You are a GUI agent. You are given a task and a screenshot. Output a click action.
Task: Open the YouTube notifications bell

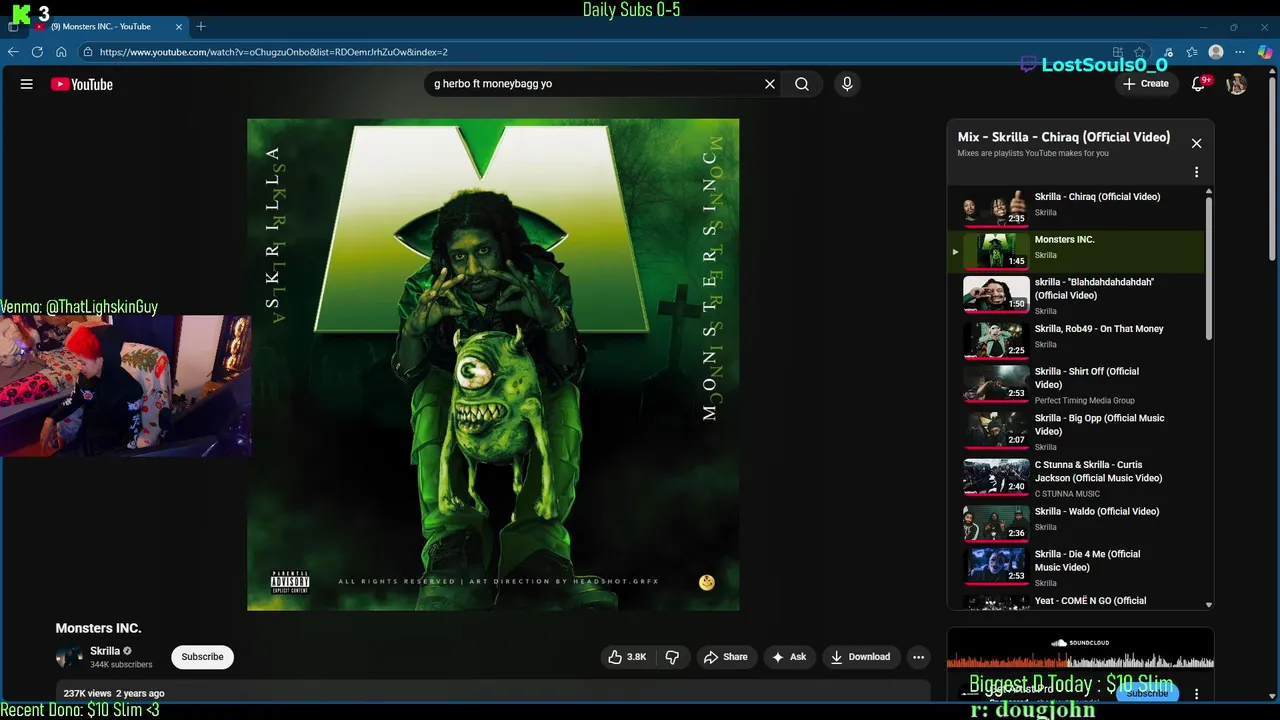pos(1198,84)
